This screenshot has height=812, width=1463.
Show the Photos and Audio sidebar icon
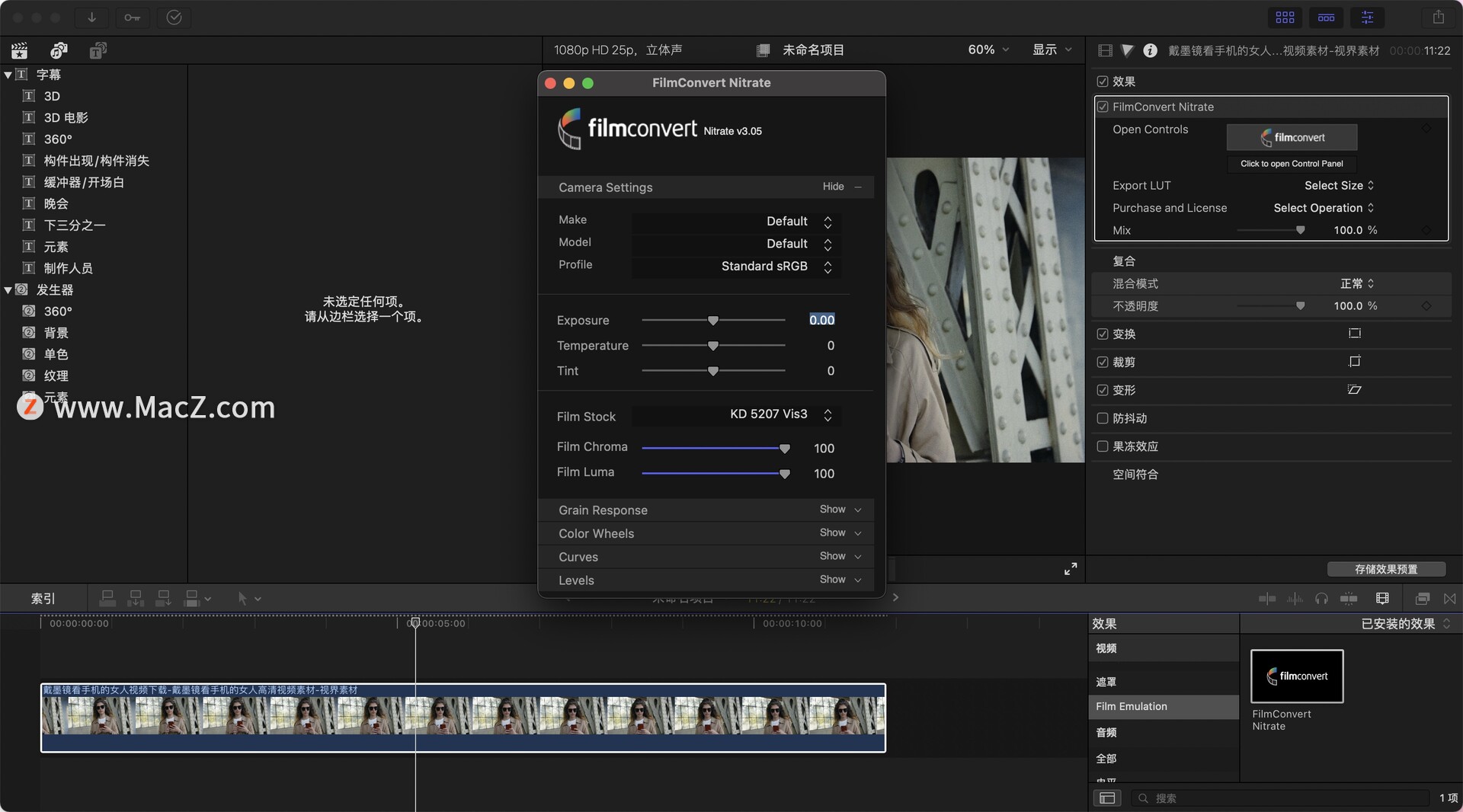click(59, 50)
